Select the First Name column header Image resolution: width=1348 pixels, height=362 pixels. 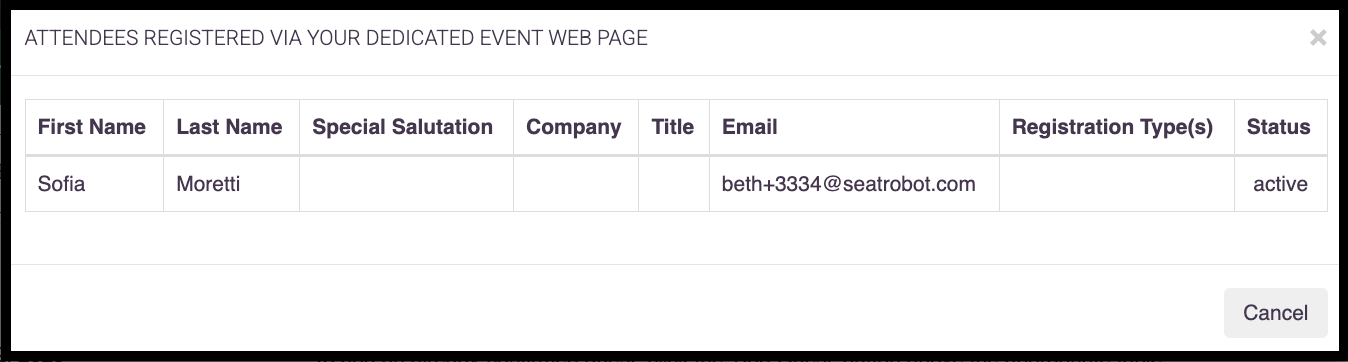point(94,127)
